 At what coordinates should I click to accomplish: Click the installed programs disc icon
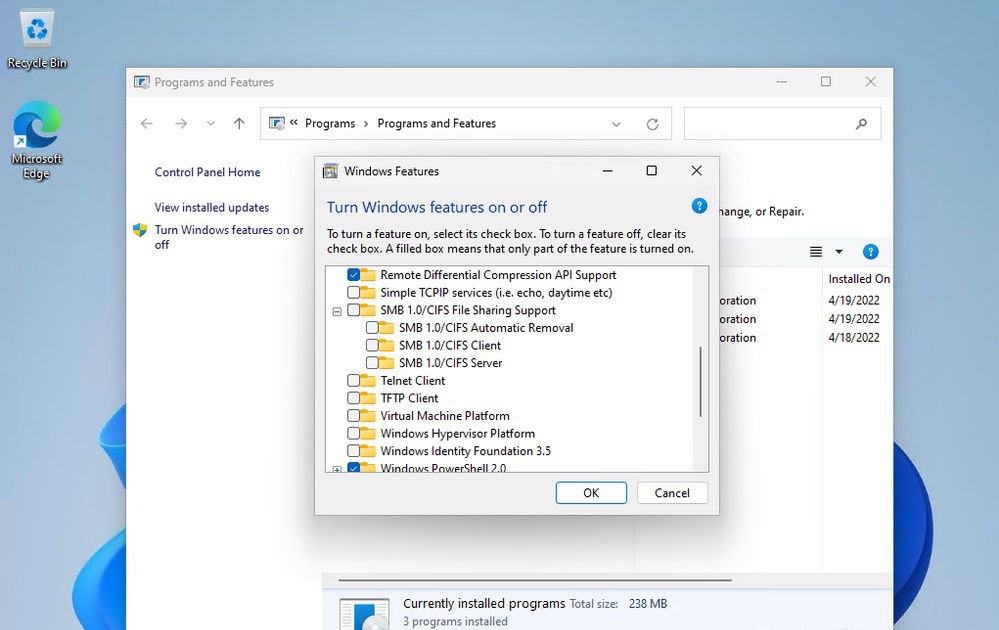click(x=364, y=614)
